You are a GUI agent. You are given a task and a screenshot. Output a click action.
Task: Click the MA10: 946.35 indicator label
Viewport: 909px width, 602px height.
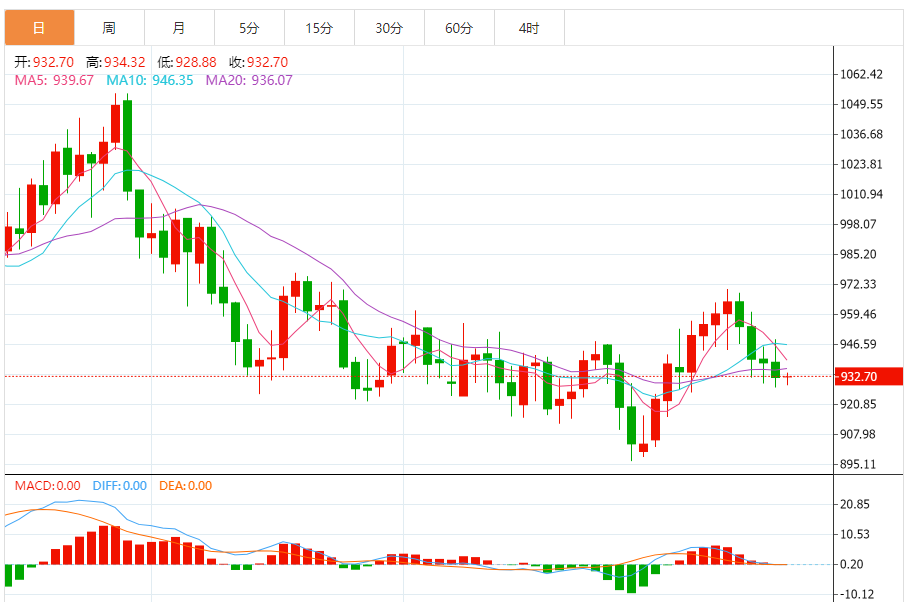[150, 80]
